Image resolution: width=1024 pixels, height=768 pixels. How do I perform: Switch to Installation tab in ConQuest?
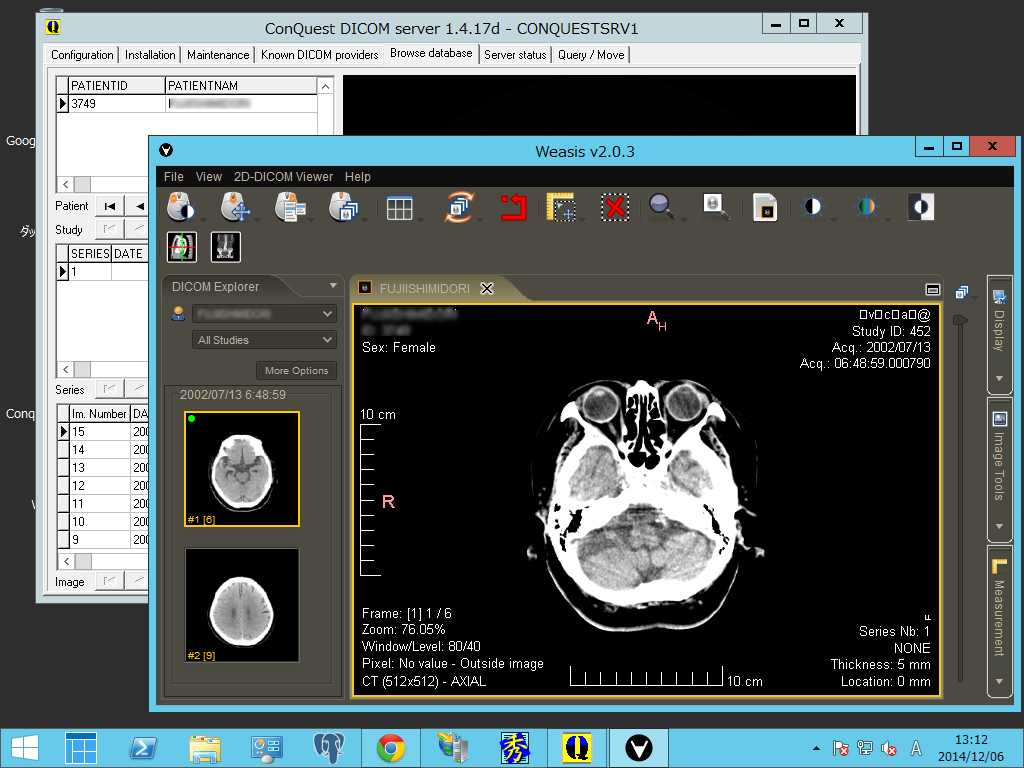pos(150,55)
